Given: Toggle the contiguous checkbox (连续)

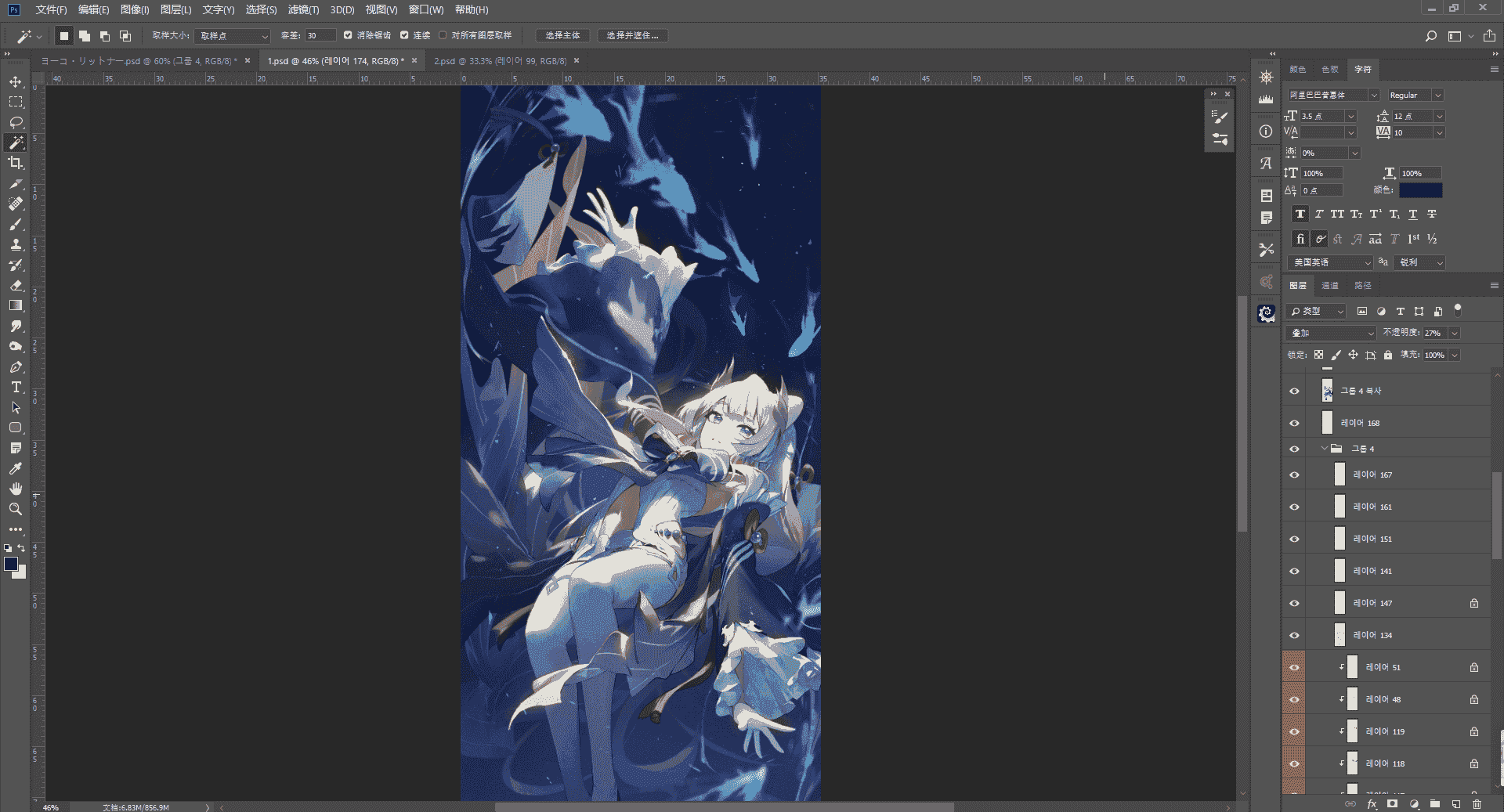Looking at the screenshot, I should tap(404, 35).
